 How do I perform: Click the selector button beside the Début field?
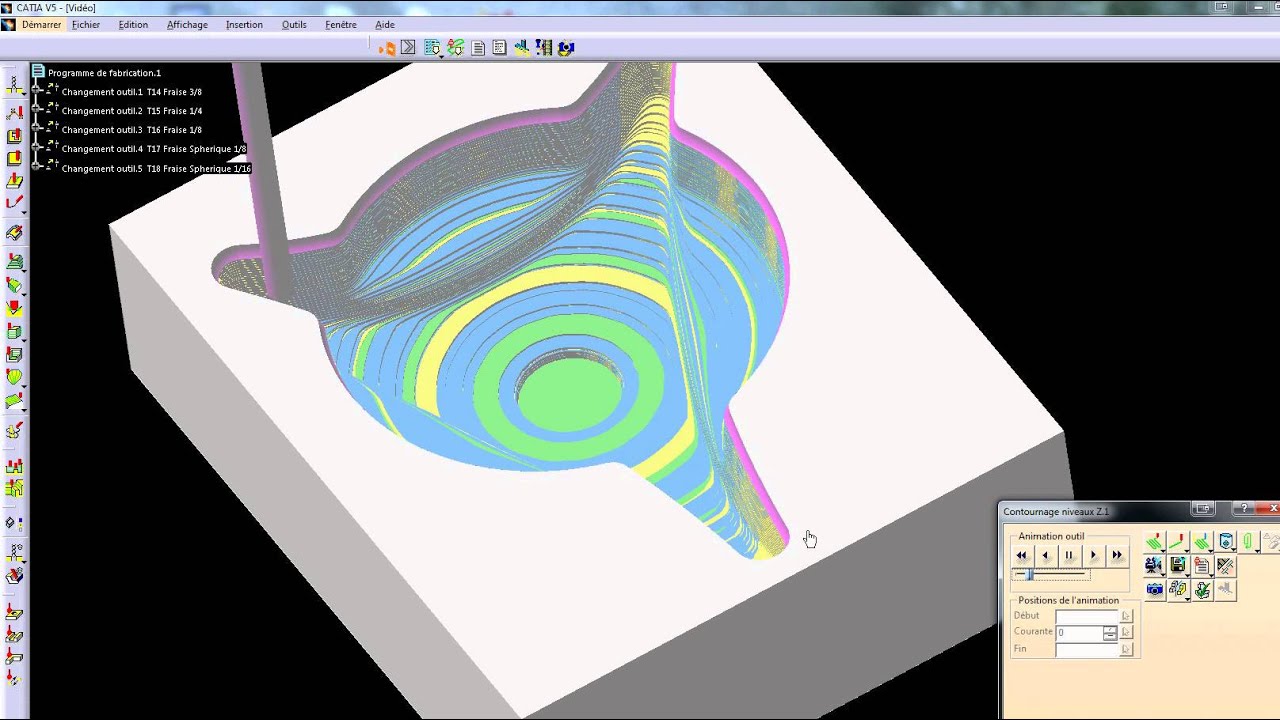[1125, 615]
